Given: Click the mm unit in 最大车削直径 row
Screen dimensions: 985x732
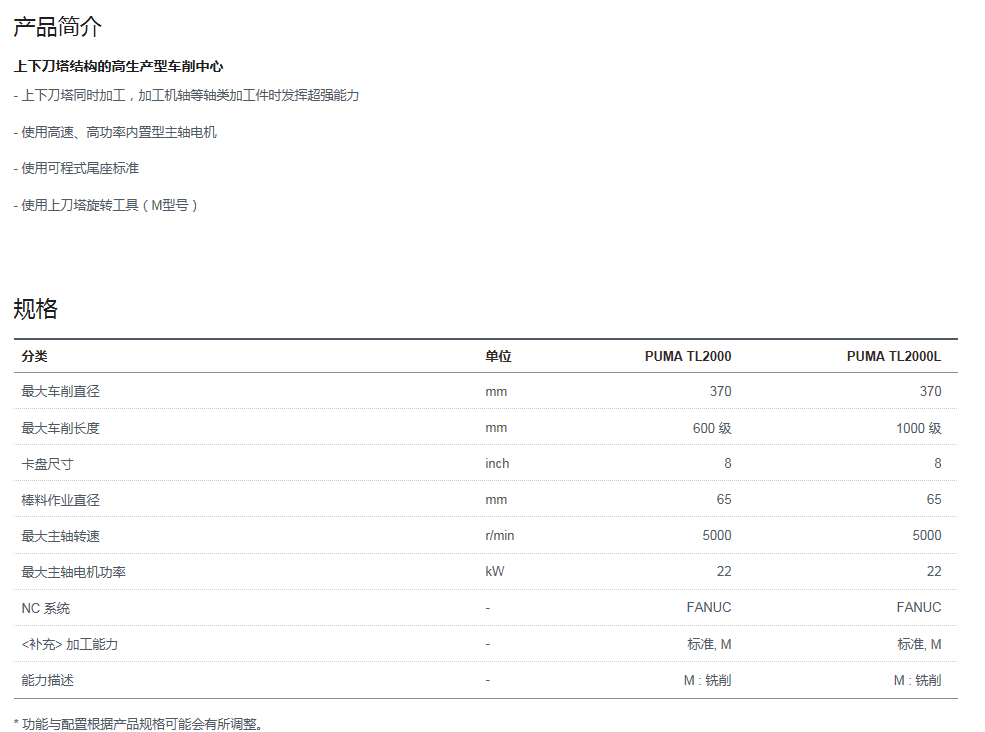Looking at the screenshot, I should pyautogui.click(x=496, y=391).
